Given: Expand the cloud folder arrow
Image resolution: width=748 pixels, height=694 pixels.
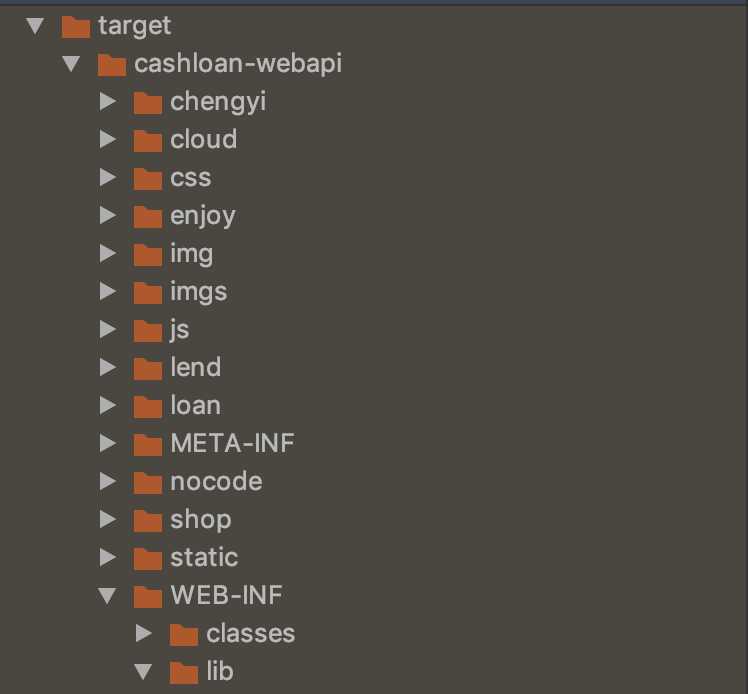Looking at the screenshot, I should [x=108, y=139].
